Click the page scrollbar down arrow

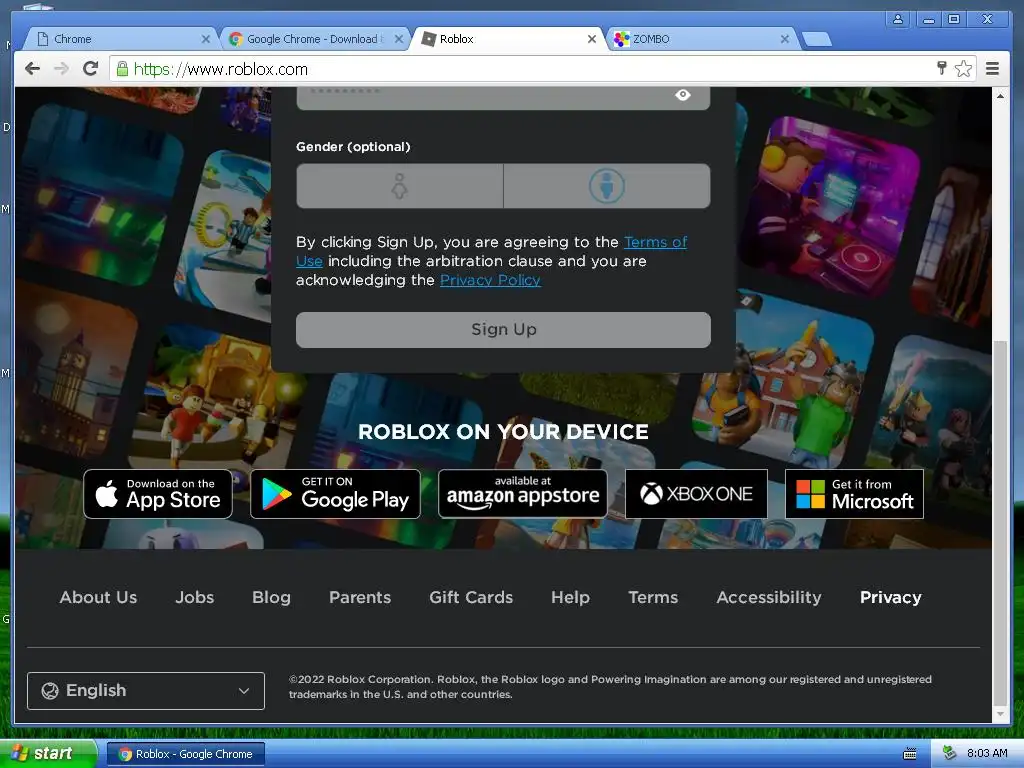pyautogui.click(x=1000, y=714)
